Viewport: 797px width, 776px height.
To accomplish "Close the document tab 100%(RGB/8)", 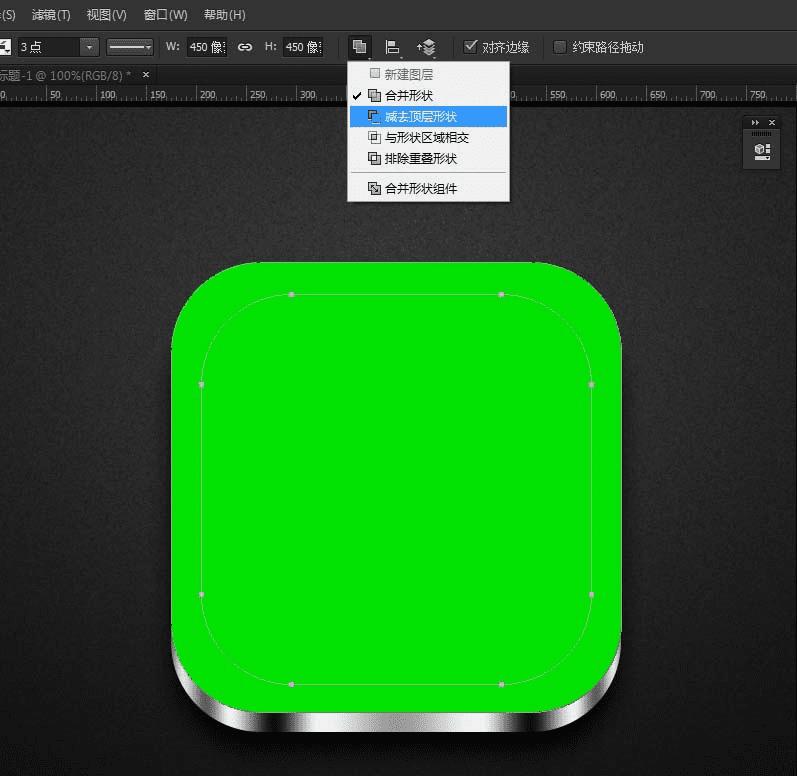I will 146,75.
